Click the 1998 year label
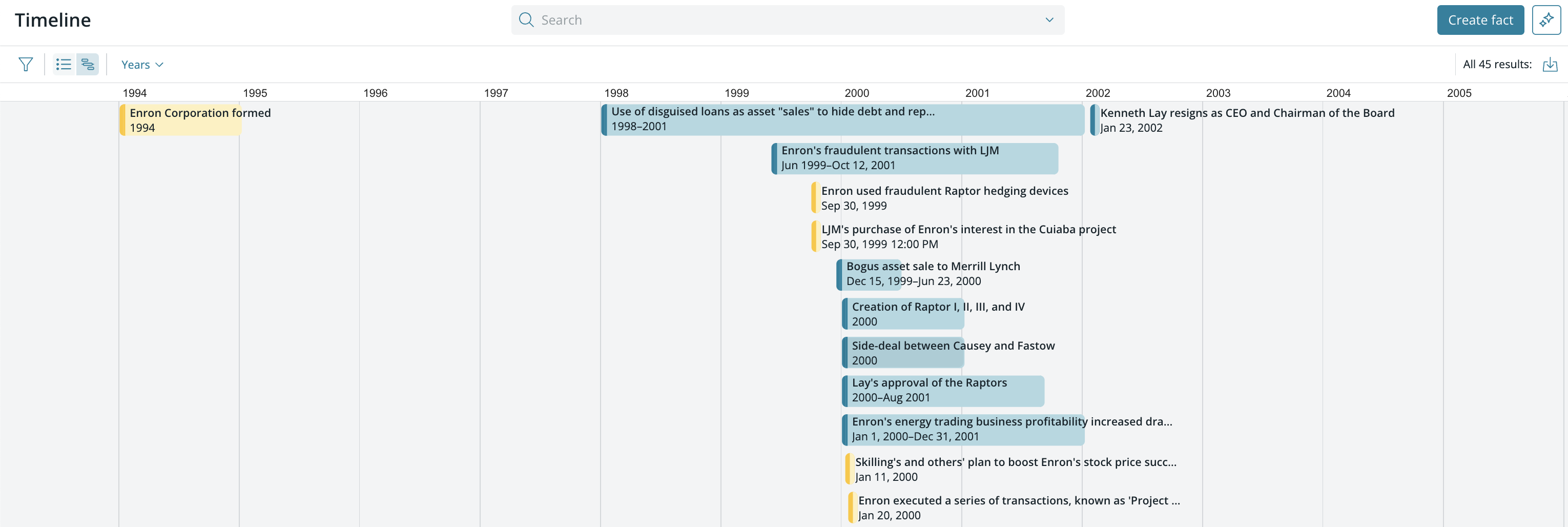The width and height of the screenshot is (1568, 527). click(x=616, y=93)
